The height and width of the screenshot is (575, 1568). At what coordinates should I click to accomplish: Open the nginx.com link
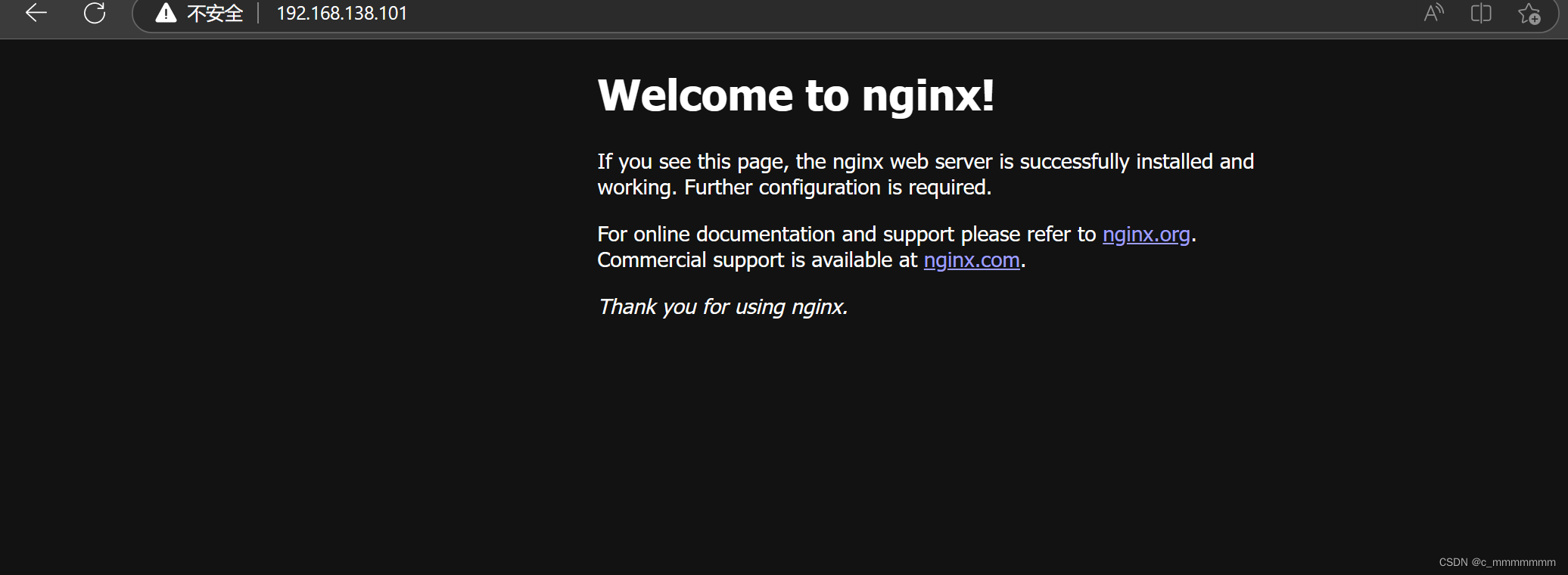coord(972,260)
